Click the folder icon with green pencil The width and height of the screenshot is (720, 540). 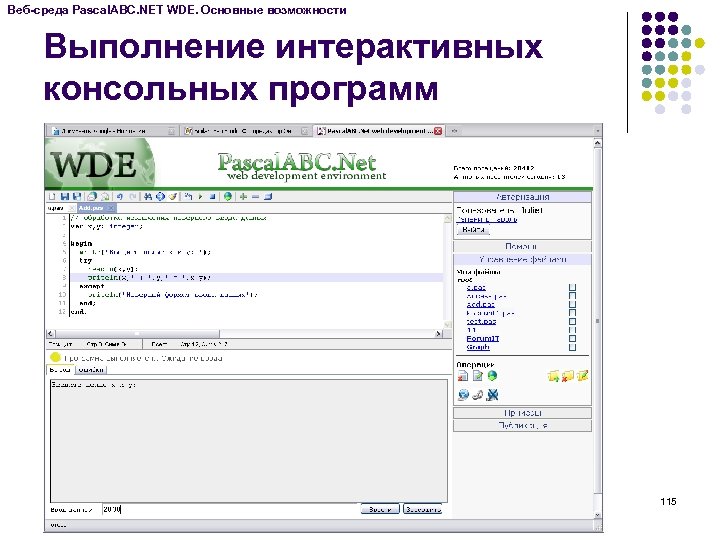click(583, 376)
